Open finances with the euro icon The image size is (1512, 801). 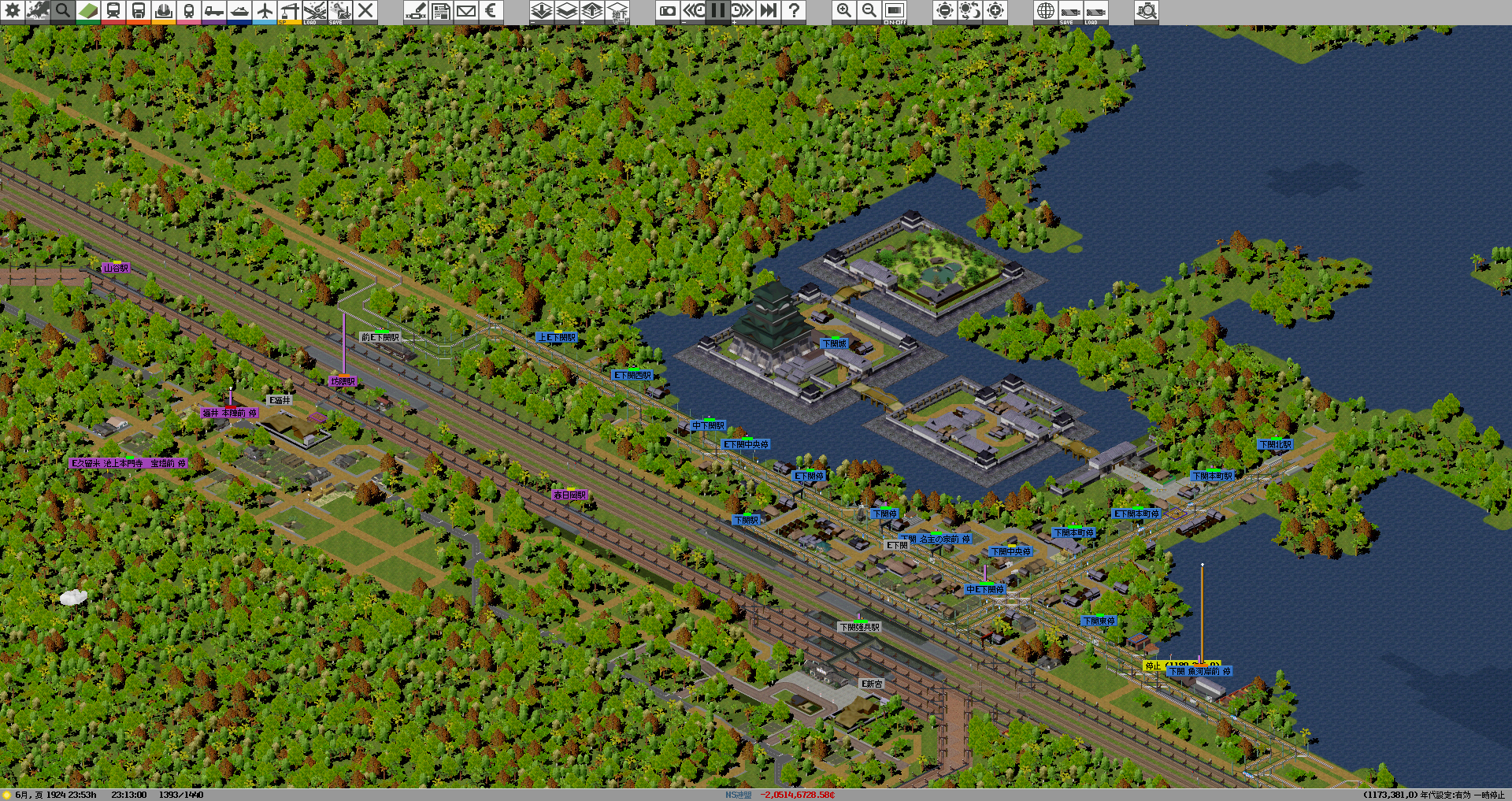coord(491,11)
